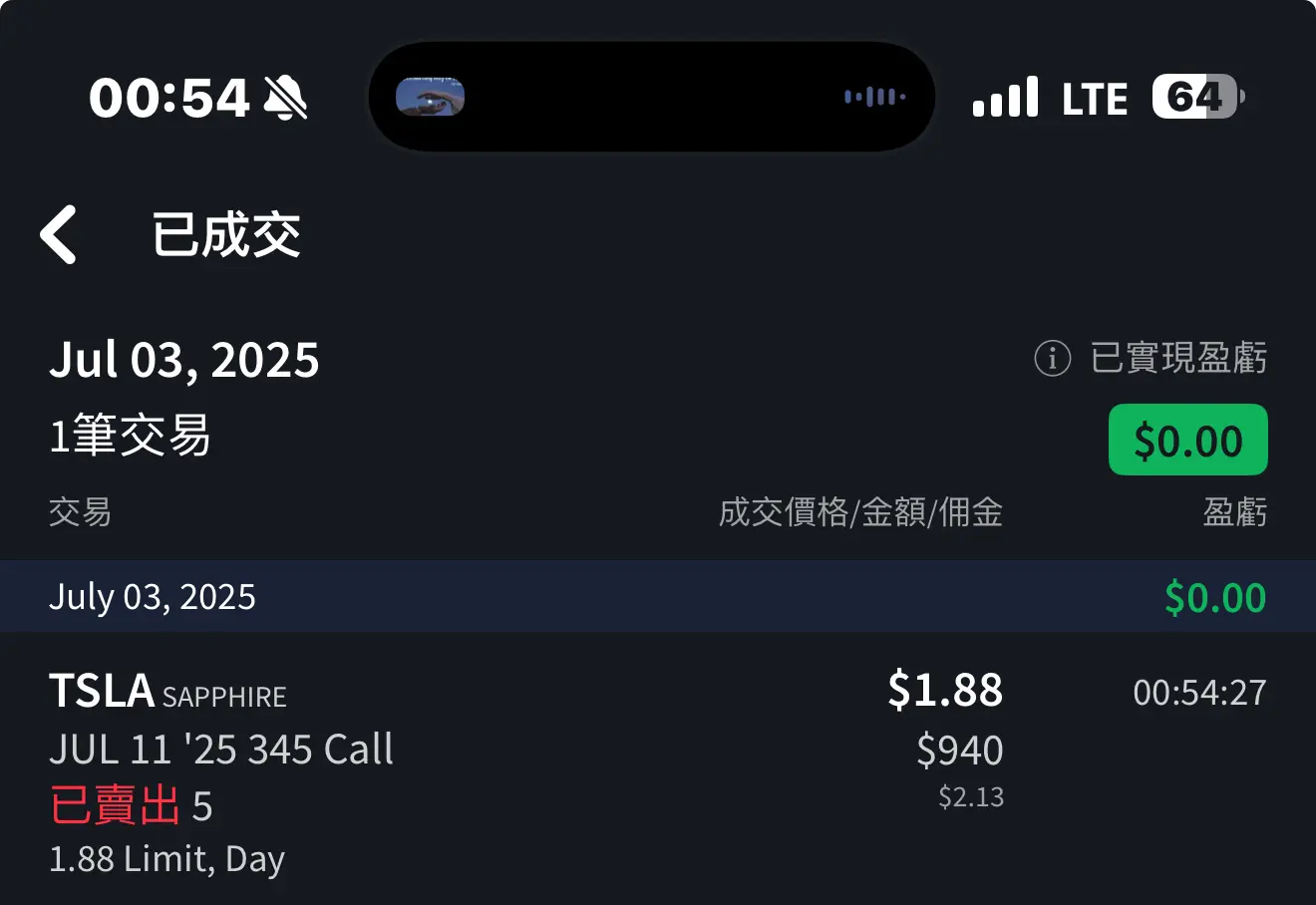Tap the green $0.00 realized P&L badge
The width and height of the screenshot is (1316, 905).
point(1187,440)
